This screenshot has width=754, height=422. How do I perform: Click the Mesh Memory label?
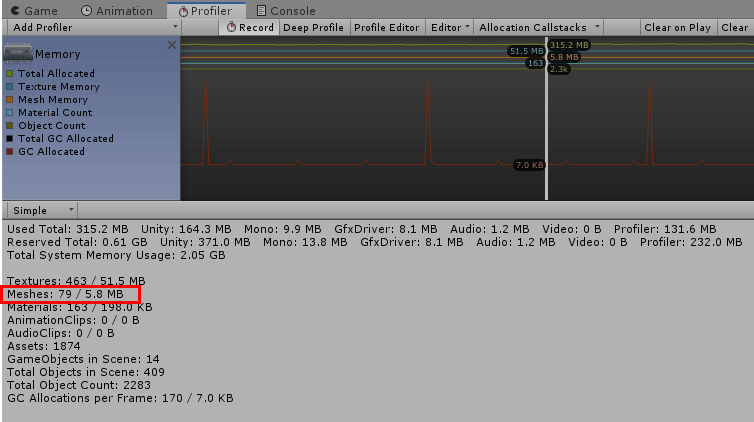point(53,99)
